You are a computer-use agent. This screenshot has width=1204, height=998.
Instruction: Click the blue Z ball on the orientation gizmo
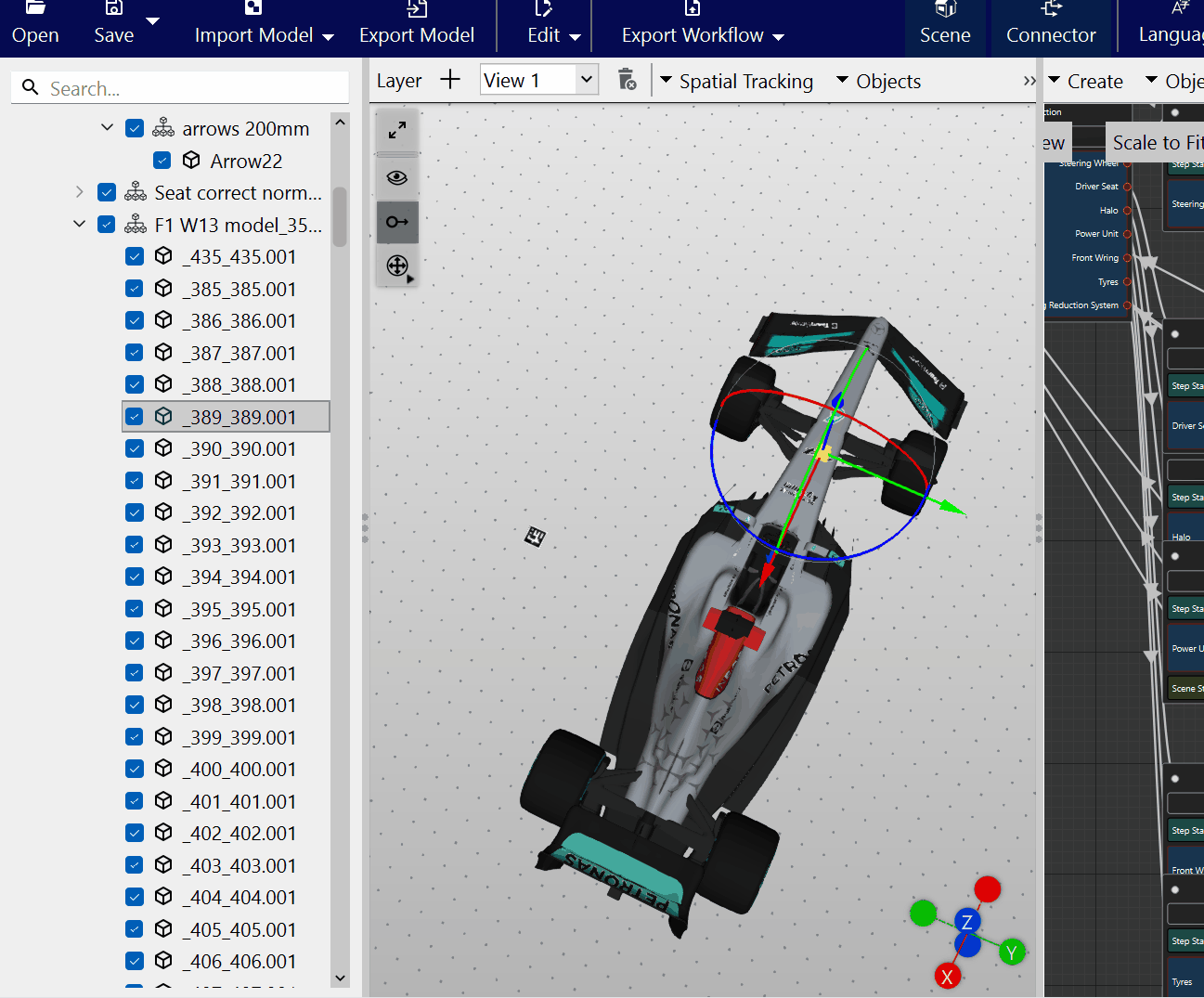(x=967, y=922)
